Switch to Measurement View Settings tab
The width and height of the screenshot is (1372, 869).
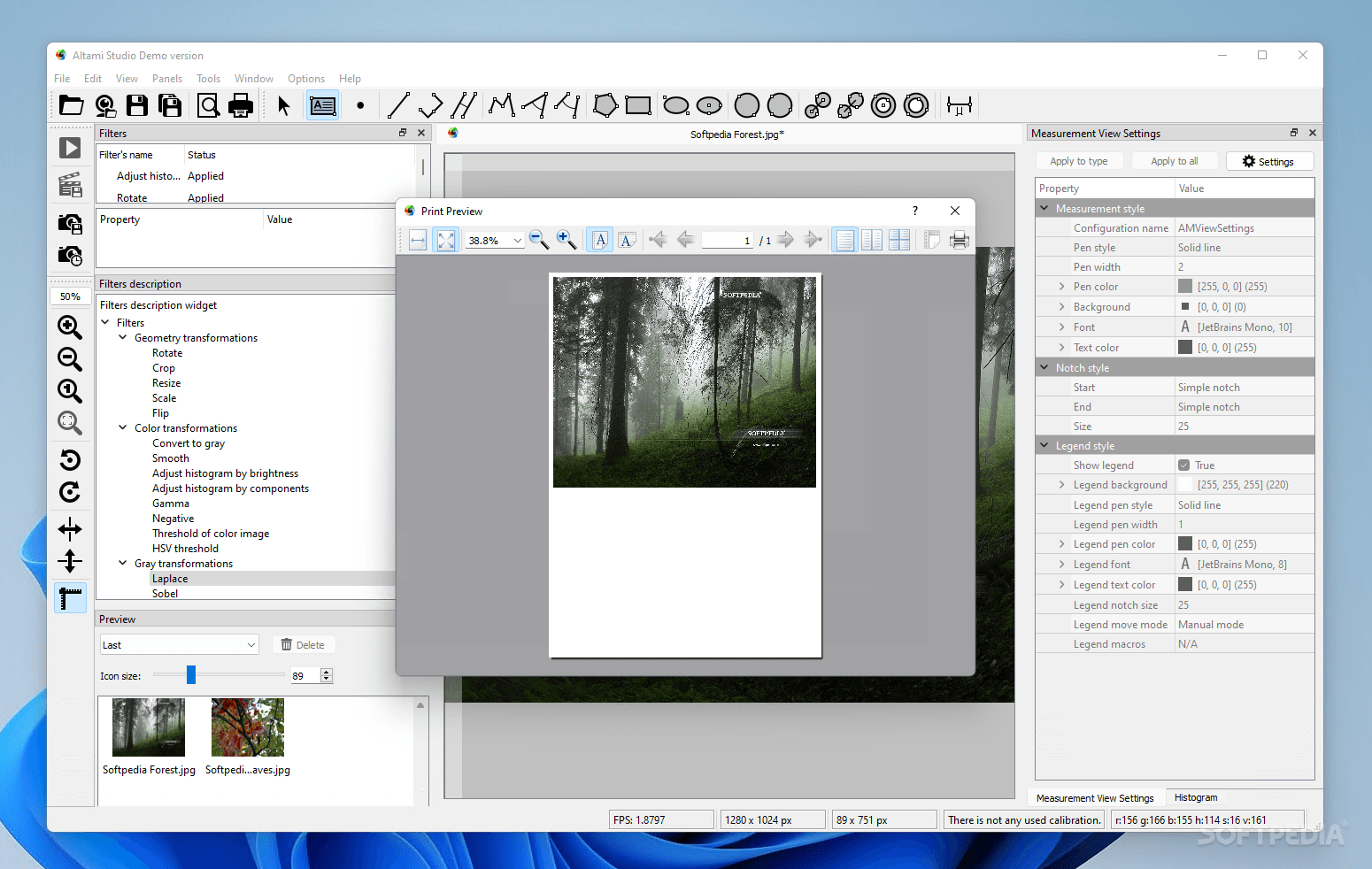(1095, 798)
